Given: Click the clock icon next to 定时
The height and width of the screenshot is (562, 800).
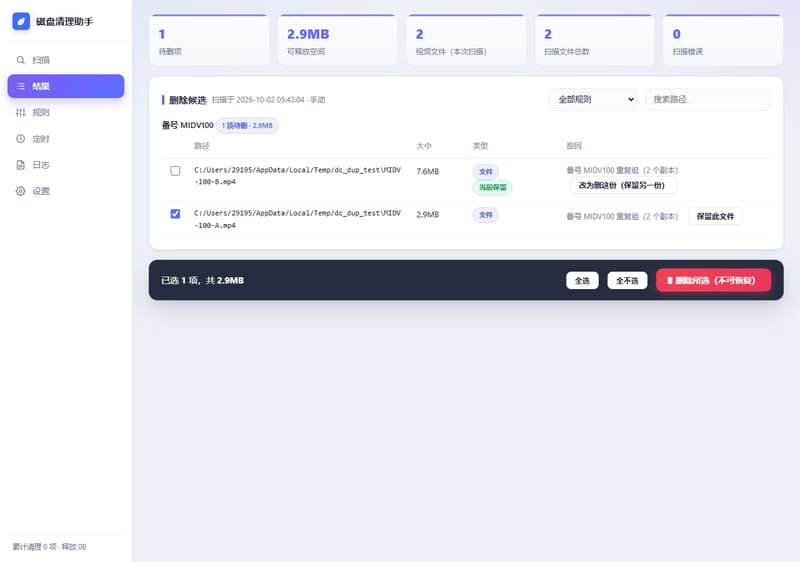Looking at the screenshot, I should coord(20,139).
